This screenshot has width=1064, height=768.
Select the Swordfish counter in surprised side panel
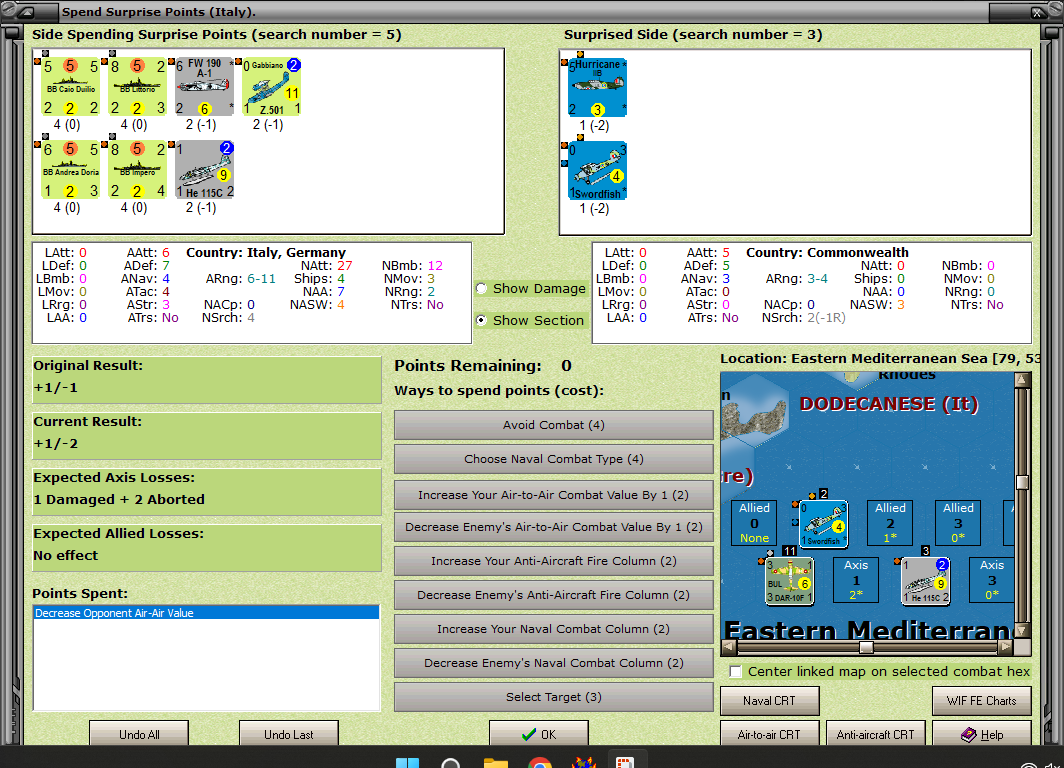click(x=597, y=171)
